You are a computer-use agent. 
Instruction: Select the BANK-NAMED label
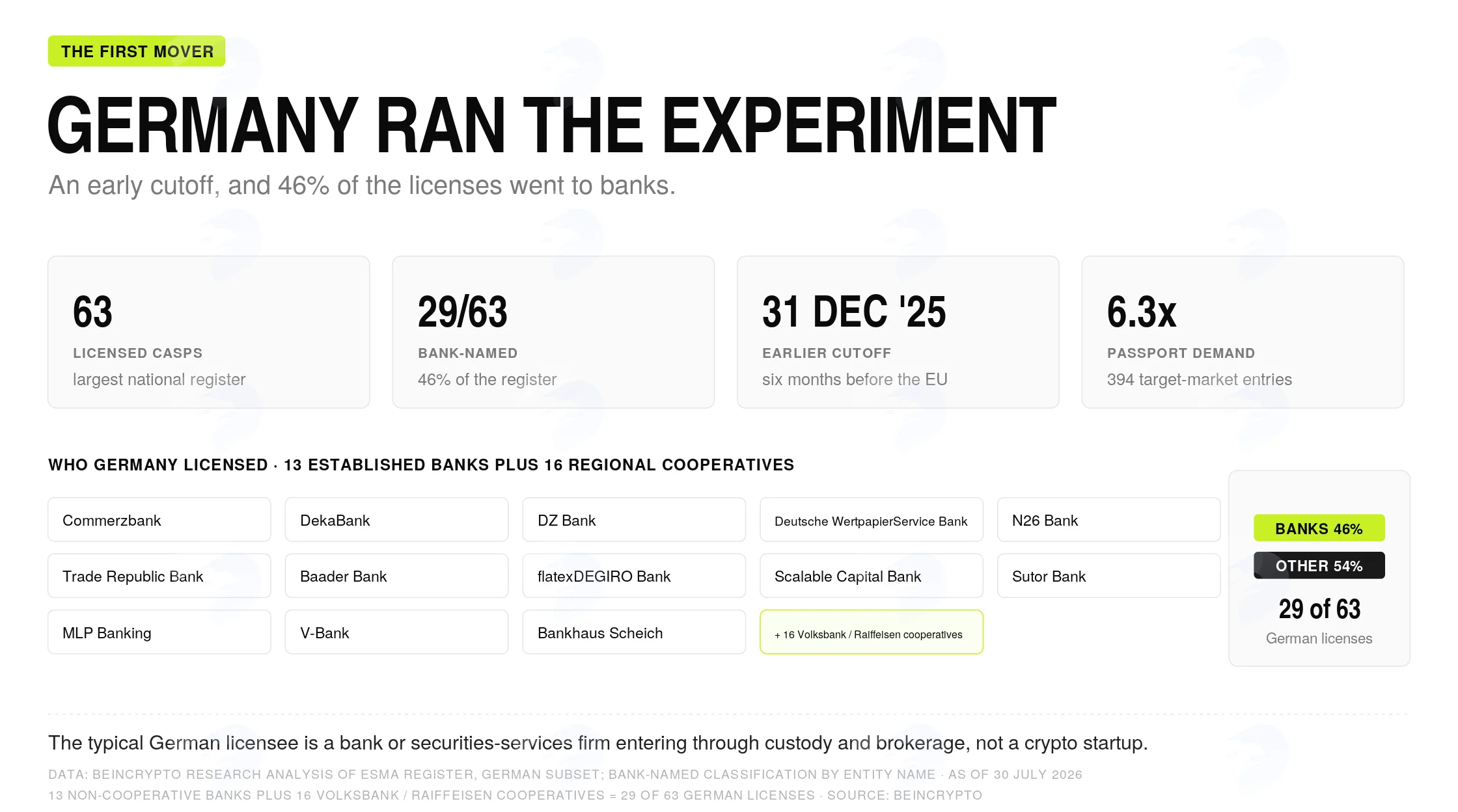[468, 353]
